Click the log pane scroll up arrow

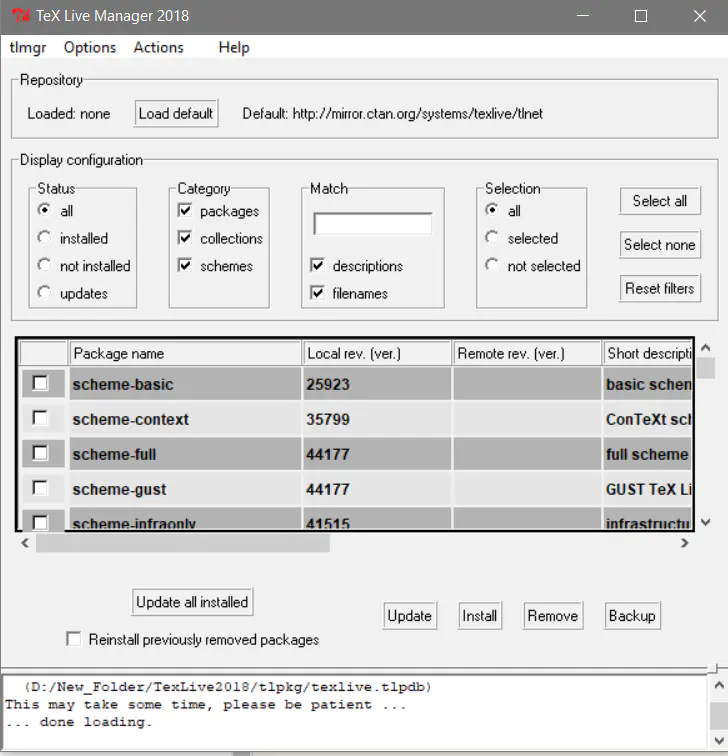(x=719, y=685)
